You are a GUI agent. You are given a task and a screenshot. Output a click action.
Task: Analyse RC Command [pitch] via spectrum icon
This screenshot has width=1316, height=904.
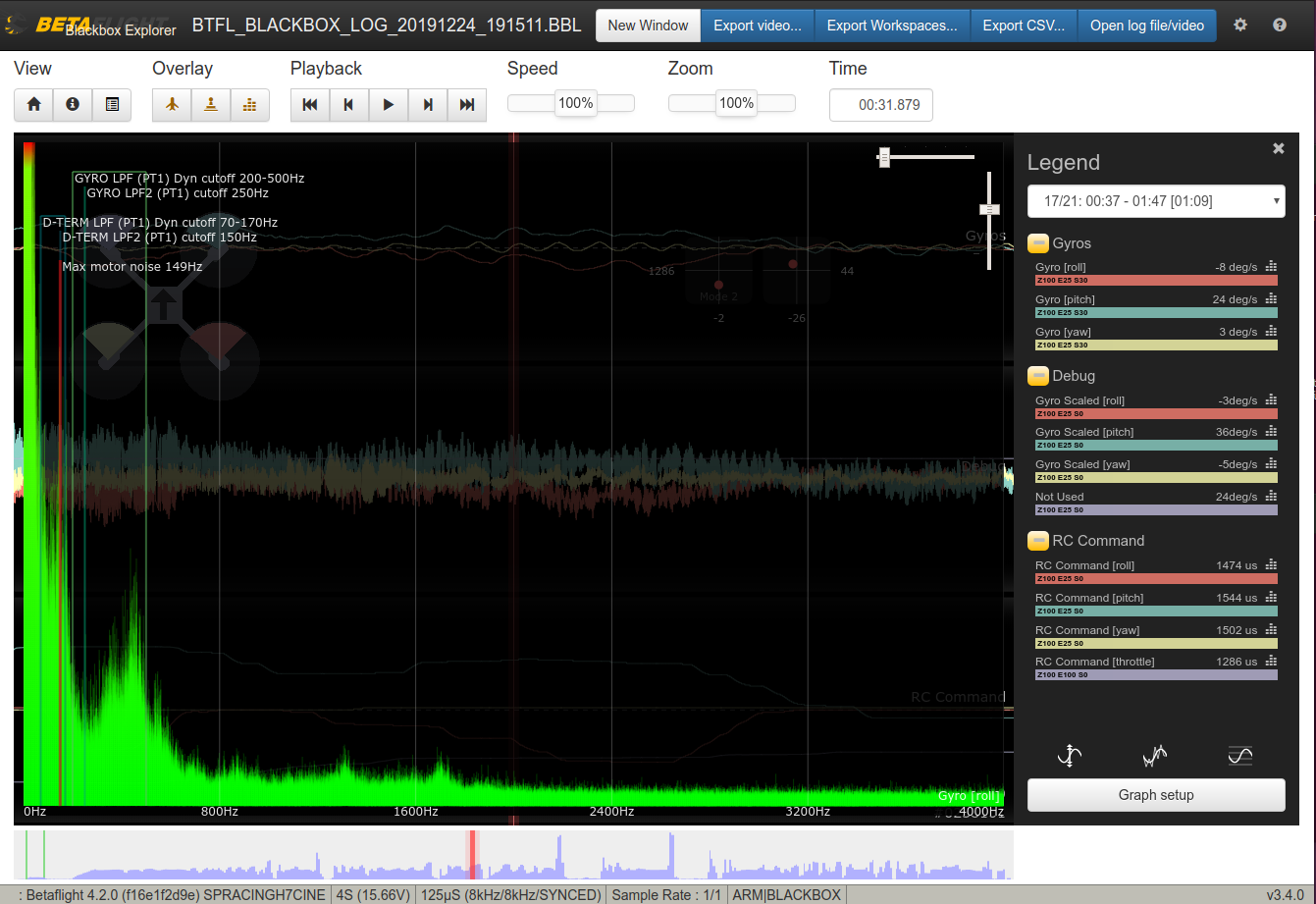click(x=1272, y=597)
